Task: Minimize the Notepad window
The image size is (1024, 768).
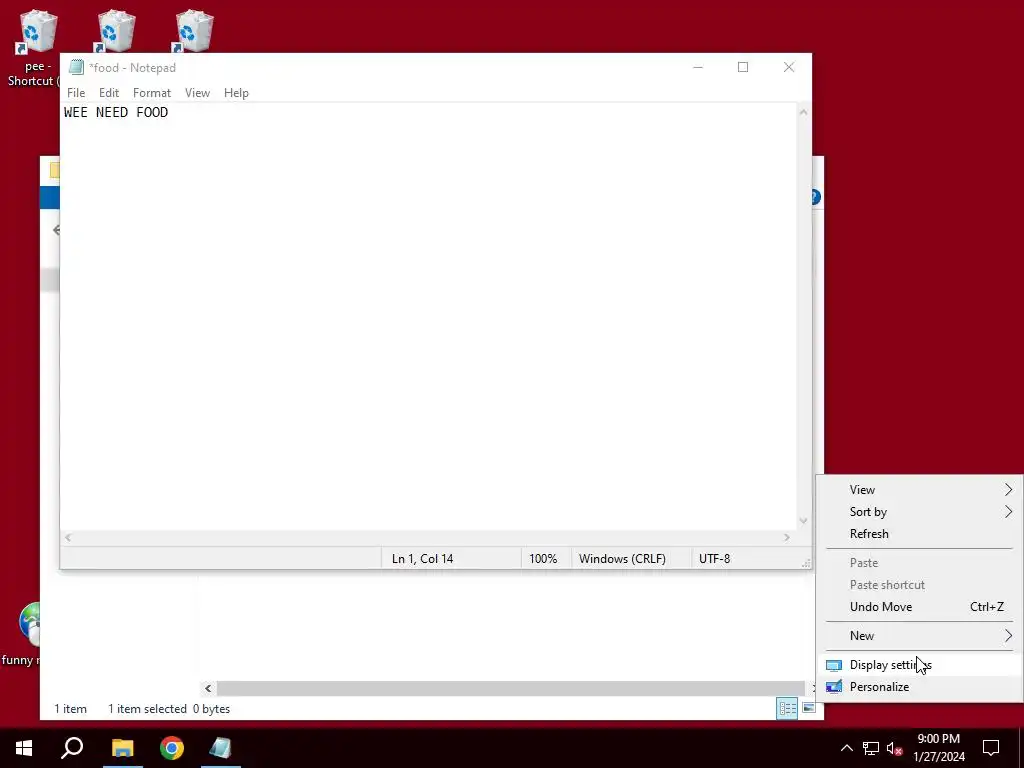Action: pyautogui.click(x=698, y=67)
